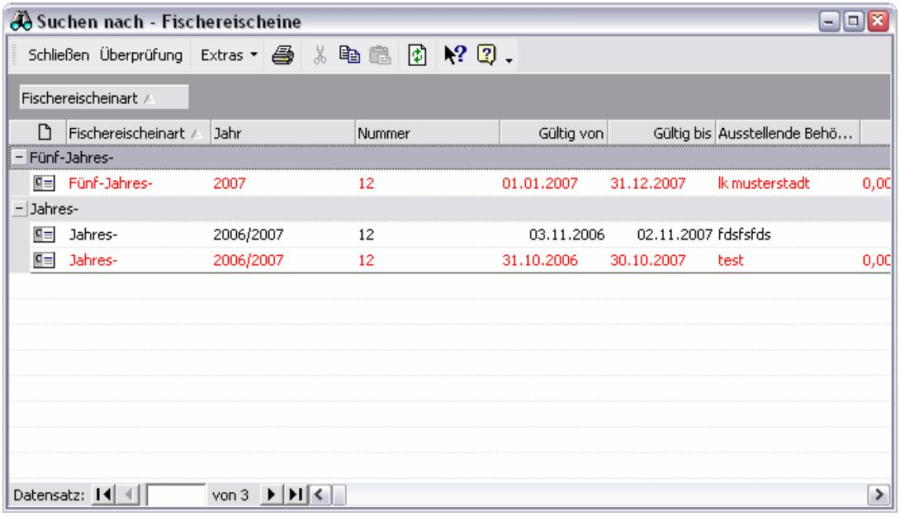Go to the next record
900x516 pixels.
point(270,495)
